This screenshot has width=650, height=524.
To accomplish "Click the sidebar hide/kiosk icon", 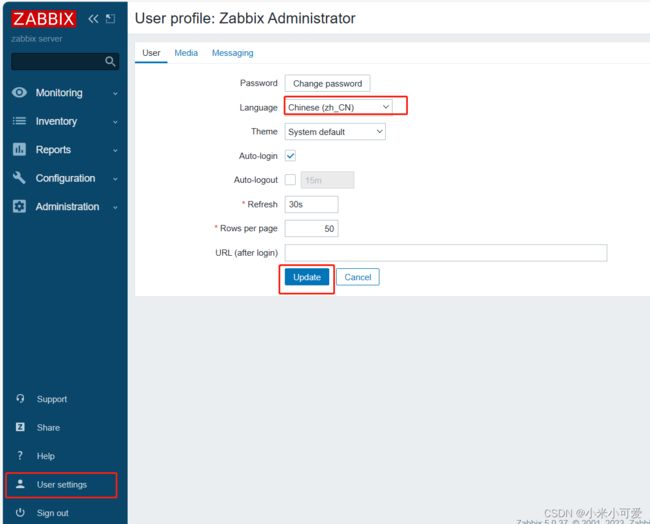I will pyautogui.click(x=110, y=19).
